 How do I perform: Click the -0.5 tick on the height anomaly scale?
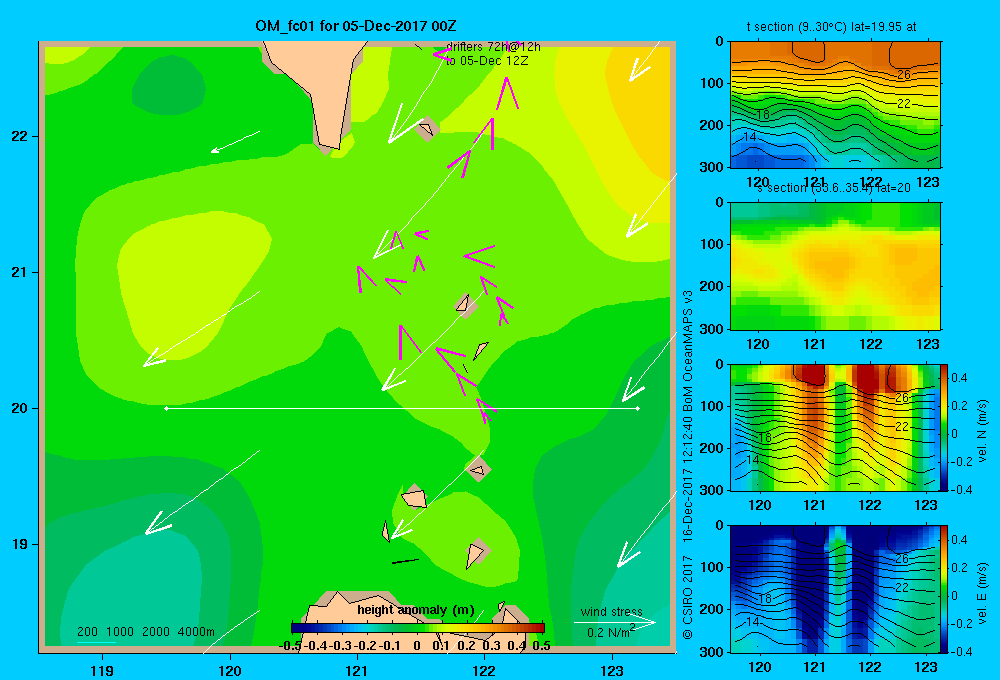pos(291,646)
